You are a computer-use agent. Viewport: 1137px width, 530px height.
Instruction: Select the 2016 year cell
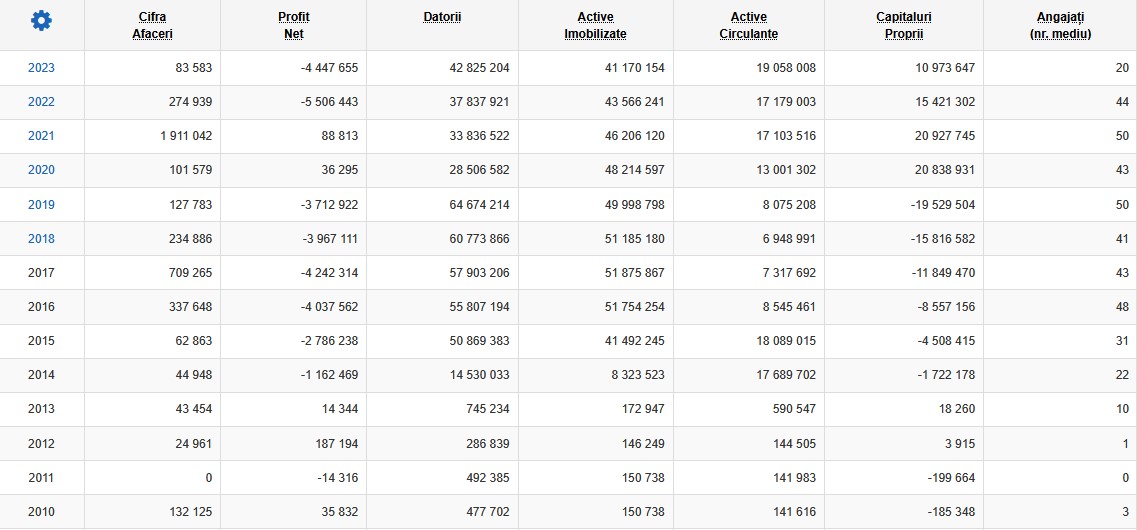point(41,307)
